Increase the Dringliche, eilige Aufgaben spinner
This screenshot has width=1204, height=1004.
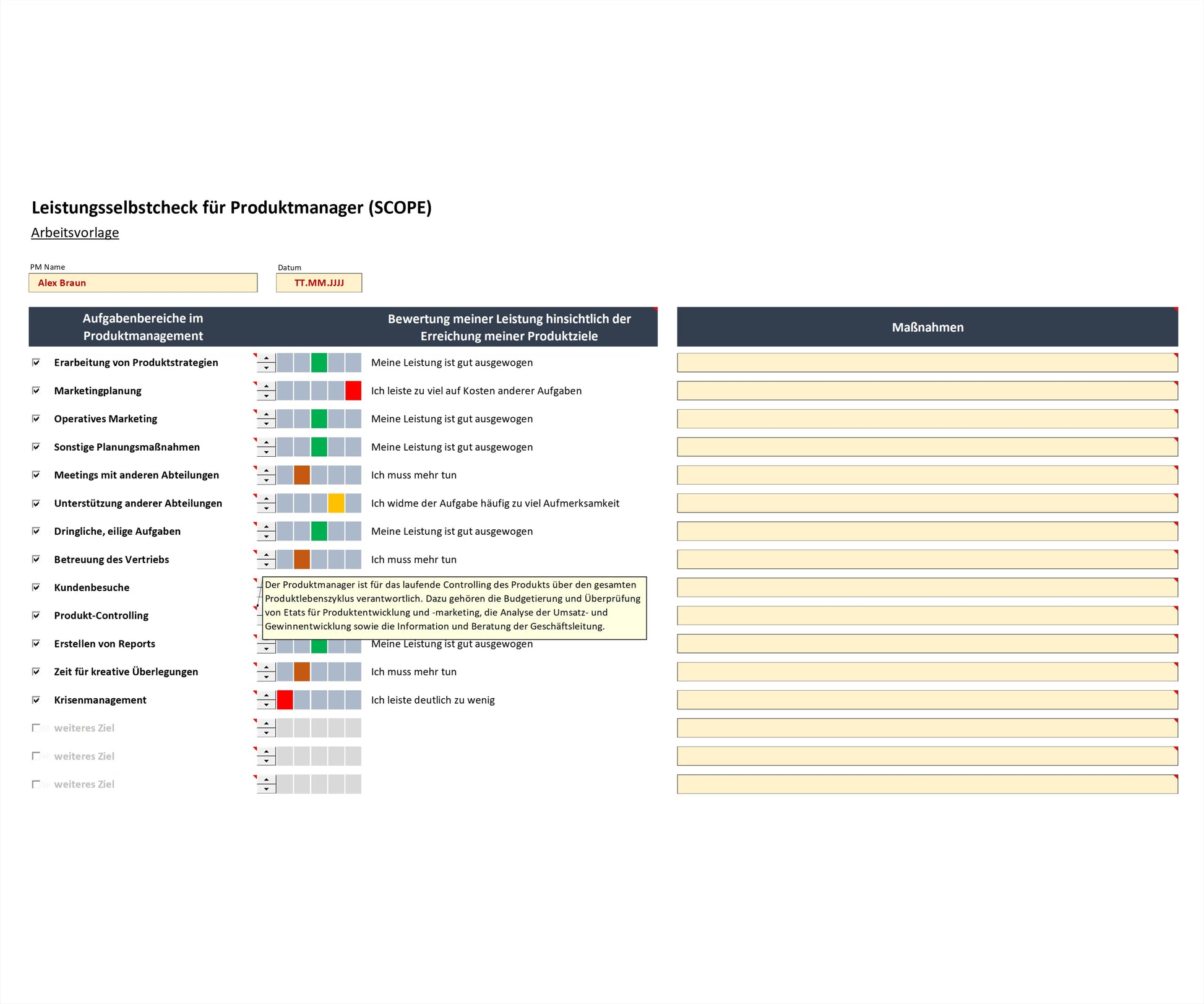pyautogui.click(x=266, y=527)
